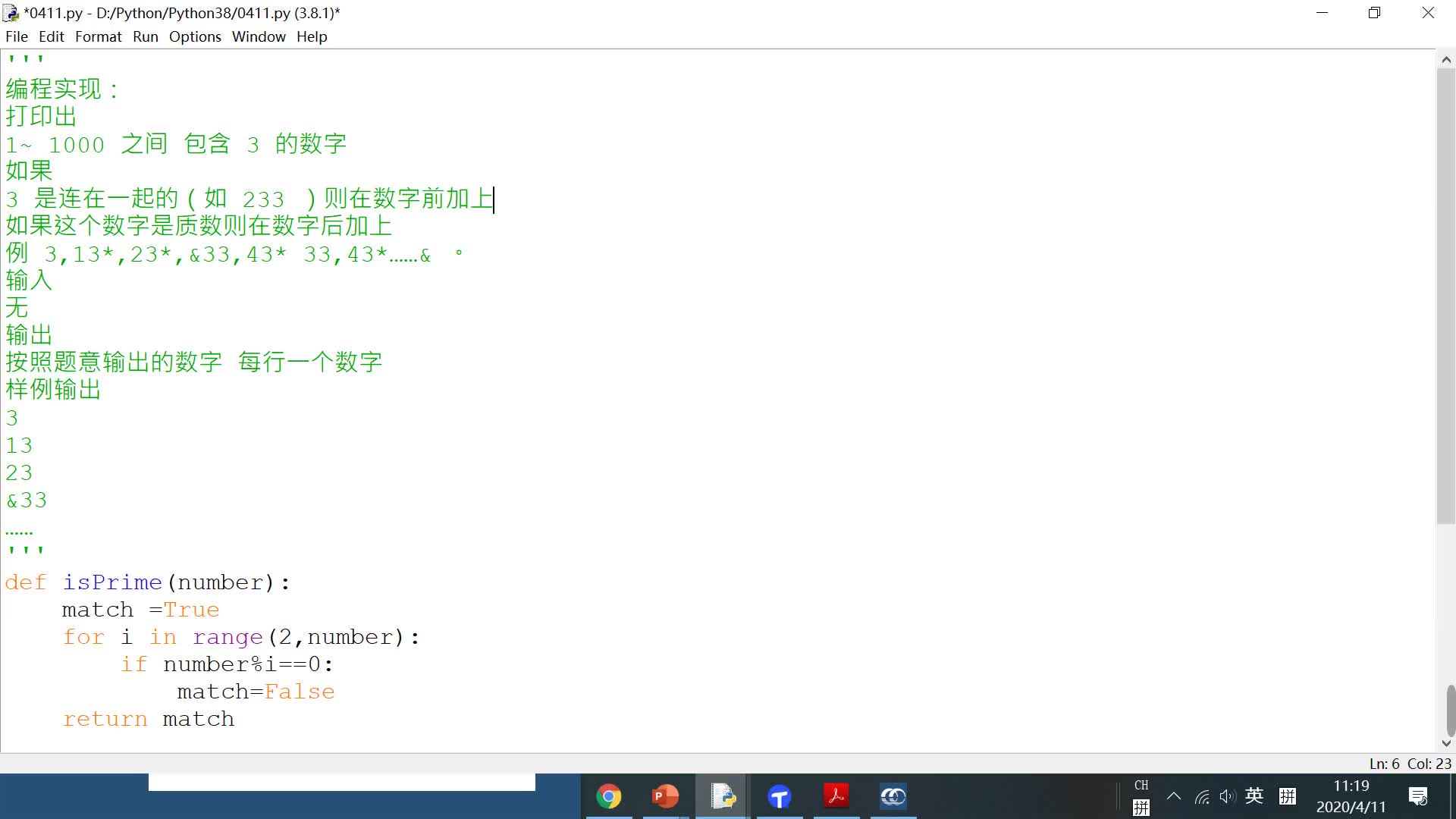Click the sample output line '23'
The width and height of the screenshot is (1456, 819).
pos(19,473)
